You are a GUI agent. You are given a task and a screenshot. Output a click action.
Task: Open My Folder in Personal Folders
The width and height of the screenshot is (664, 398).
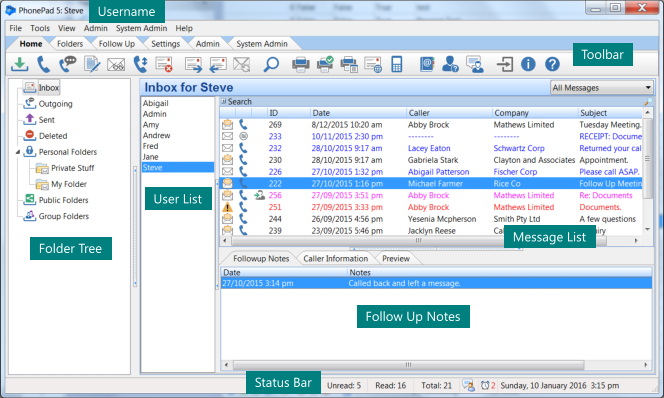pyautogui.click(x=69, y=184)
